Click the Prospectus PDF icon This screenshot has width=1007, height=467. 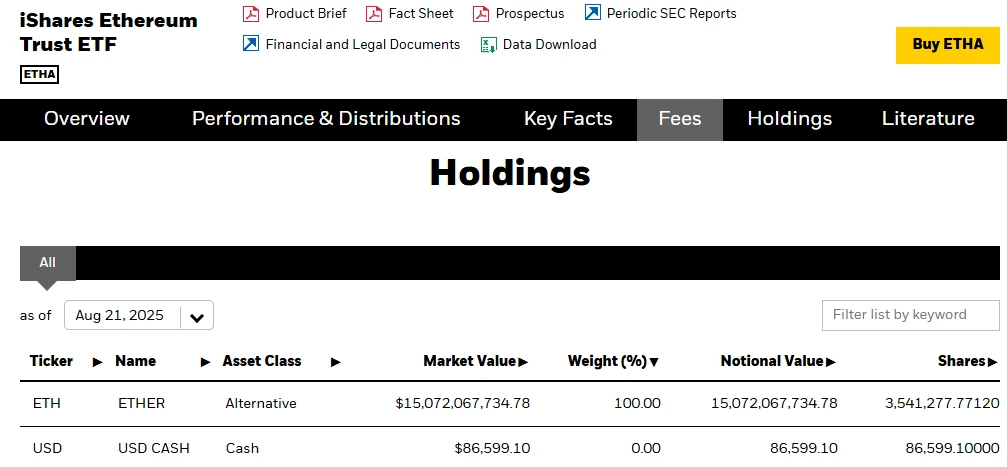(481, 14)
